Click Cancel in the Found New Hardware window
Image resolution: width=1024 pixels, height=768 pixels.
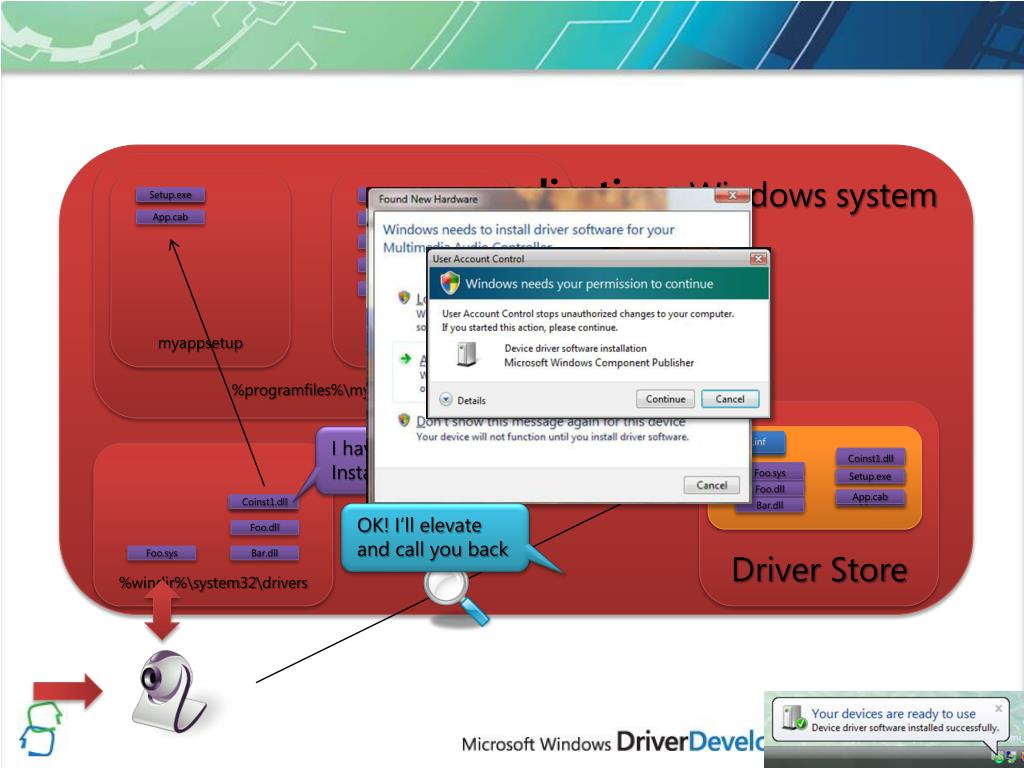coord(711,485)
